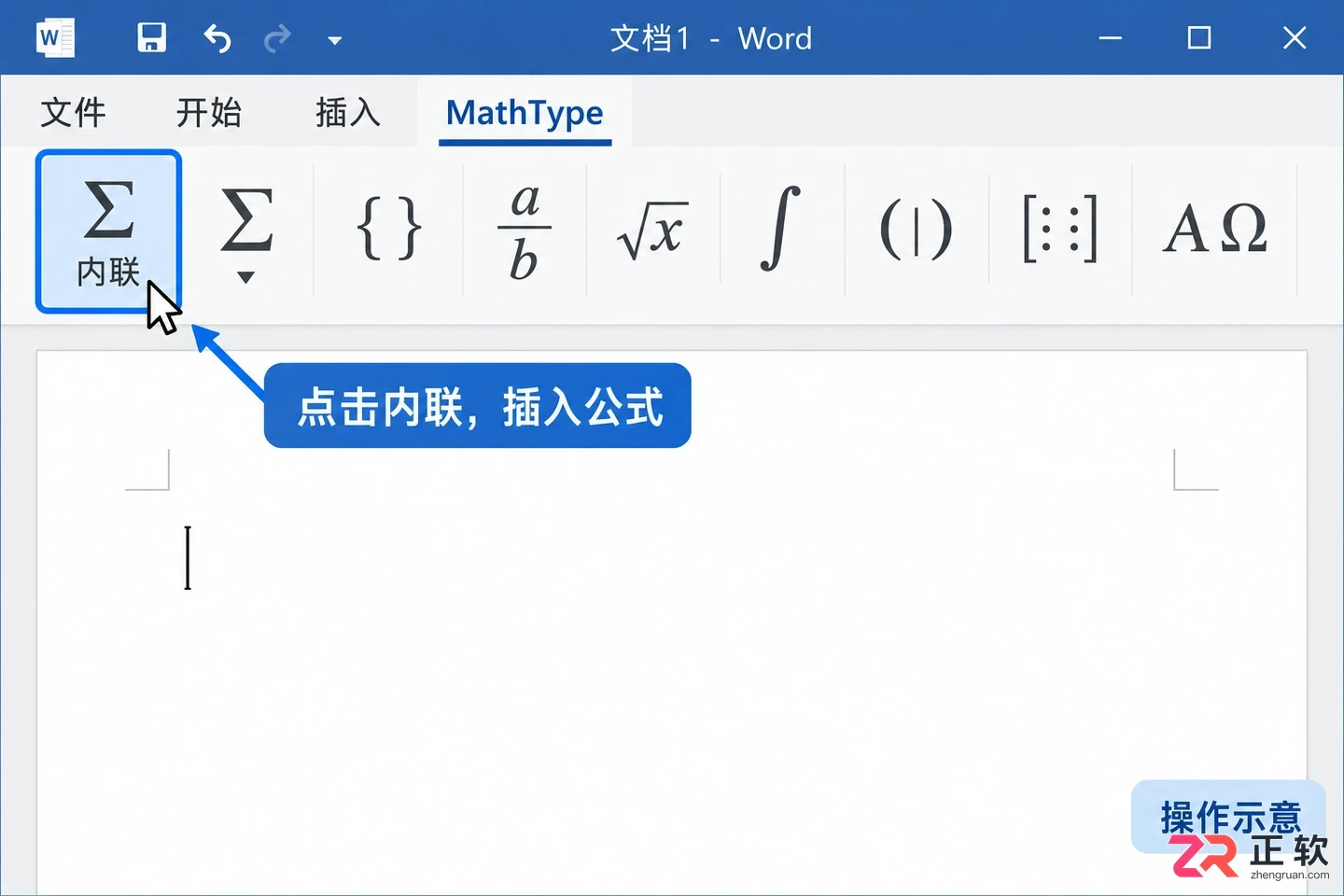
Task: Undo the last action
Action: coord(217,38)
